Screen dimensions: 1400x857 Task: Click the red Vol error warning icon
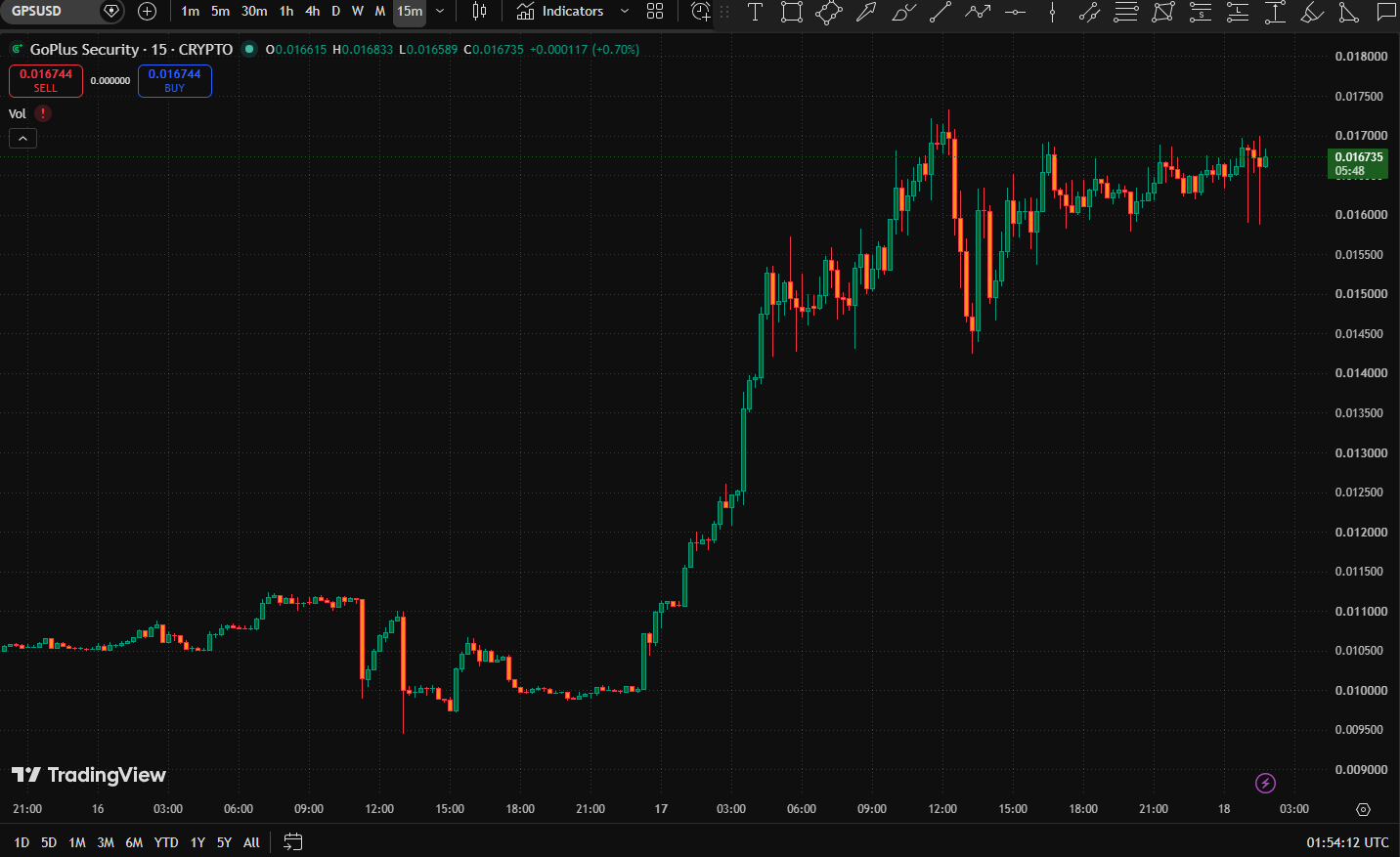click(43, 113)
